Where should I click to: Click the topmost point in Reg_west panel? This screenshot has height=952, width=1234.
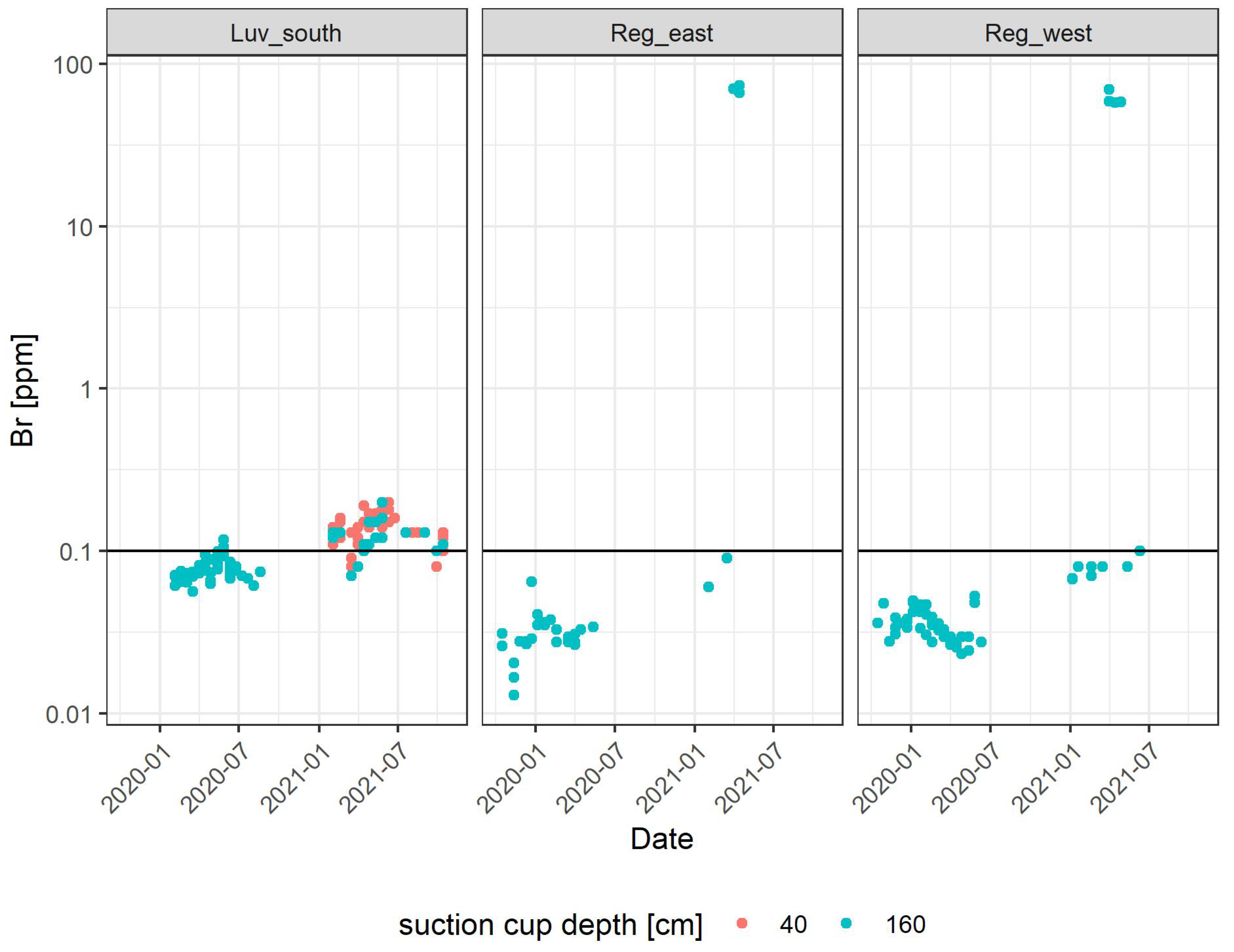click(x=1109, y=89)
